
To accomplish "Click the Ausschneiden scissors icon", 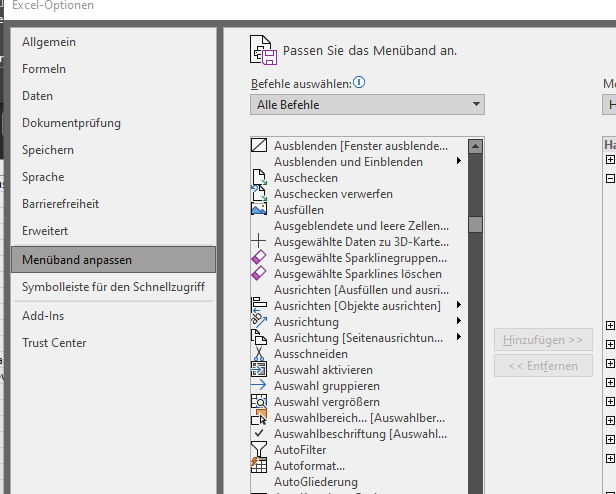I will point(259,353).
